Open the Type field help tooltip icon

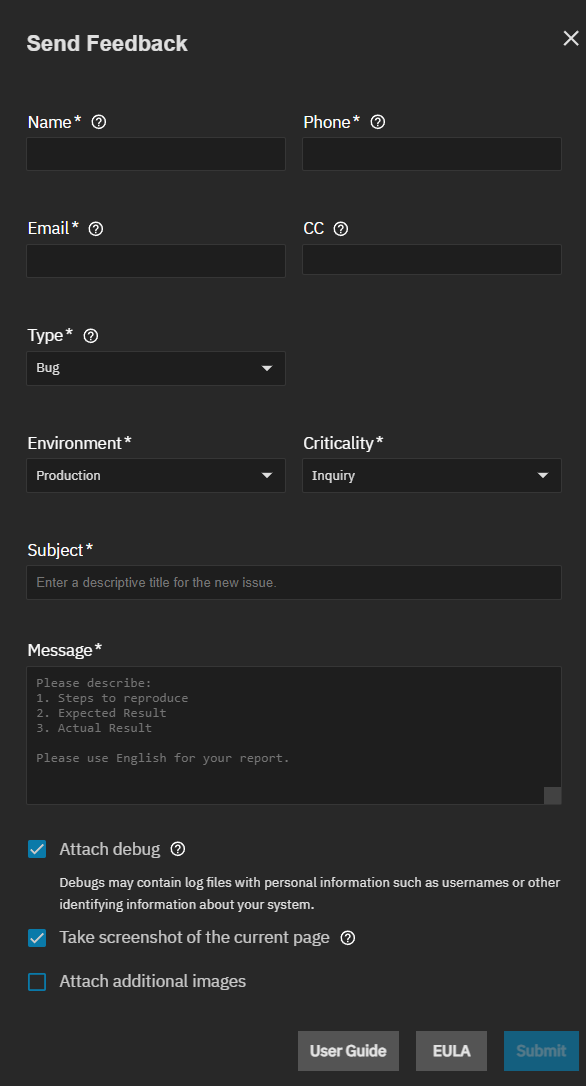pos(91,336)
